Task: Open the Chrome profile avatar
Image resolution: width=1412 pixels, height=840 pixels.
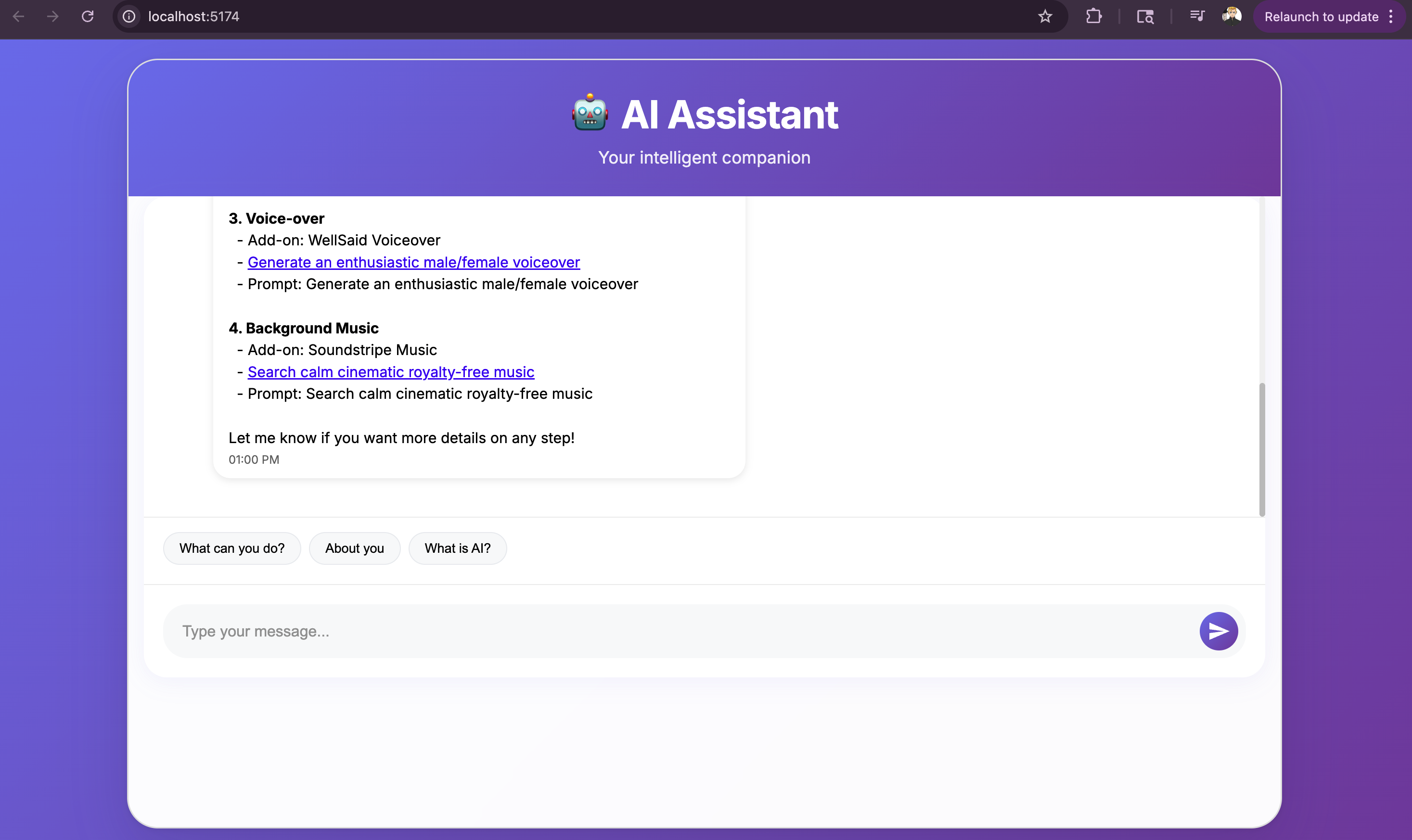Action: tap(1232, 16)
